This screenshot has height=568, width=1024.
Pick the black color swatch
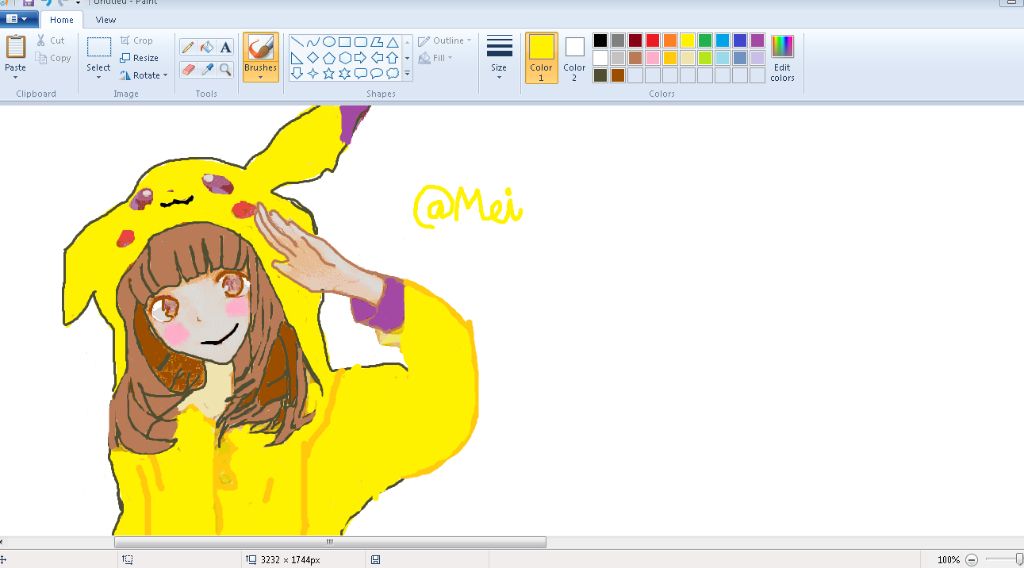[600, 40]
